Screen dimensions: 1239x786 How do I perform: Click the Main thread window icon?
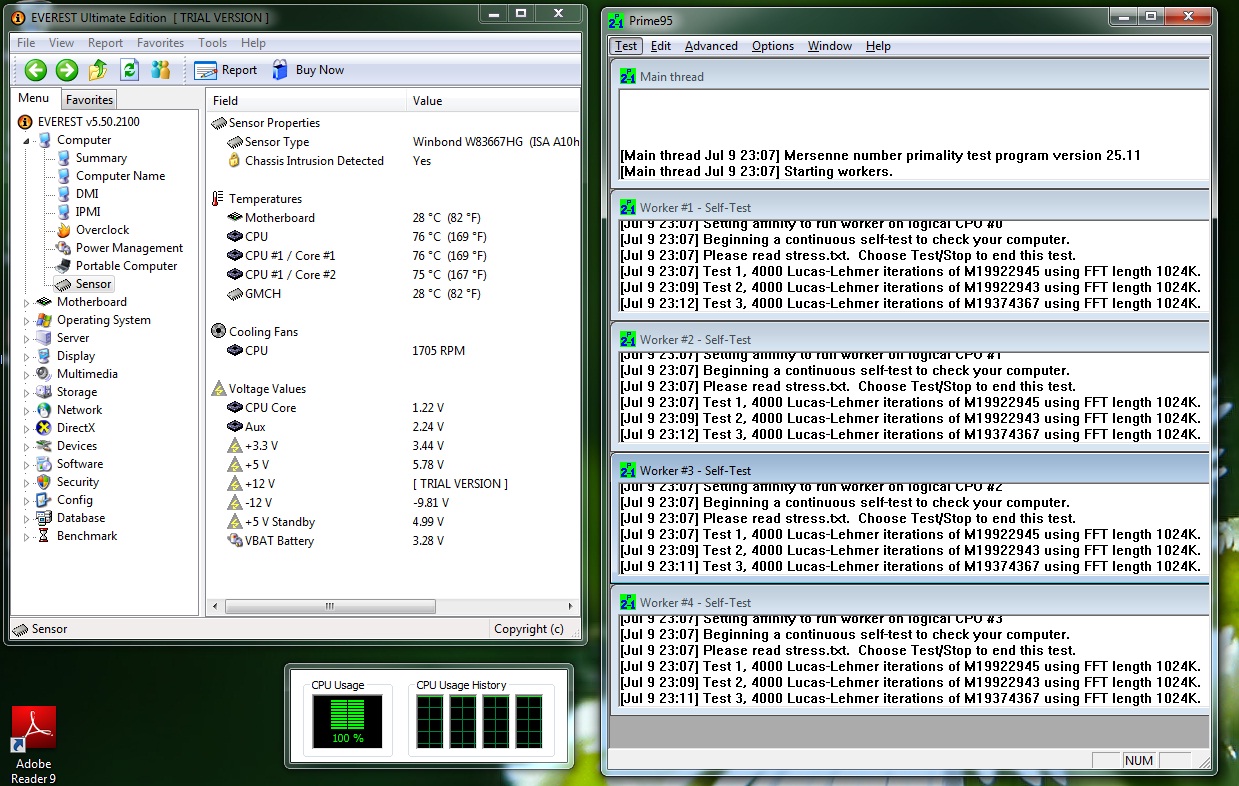[x=628, y=77]
